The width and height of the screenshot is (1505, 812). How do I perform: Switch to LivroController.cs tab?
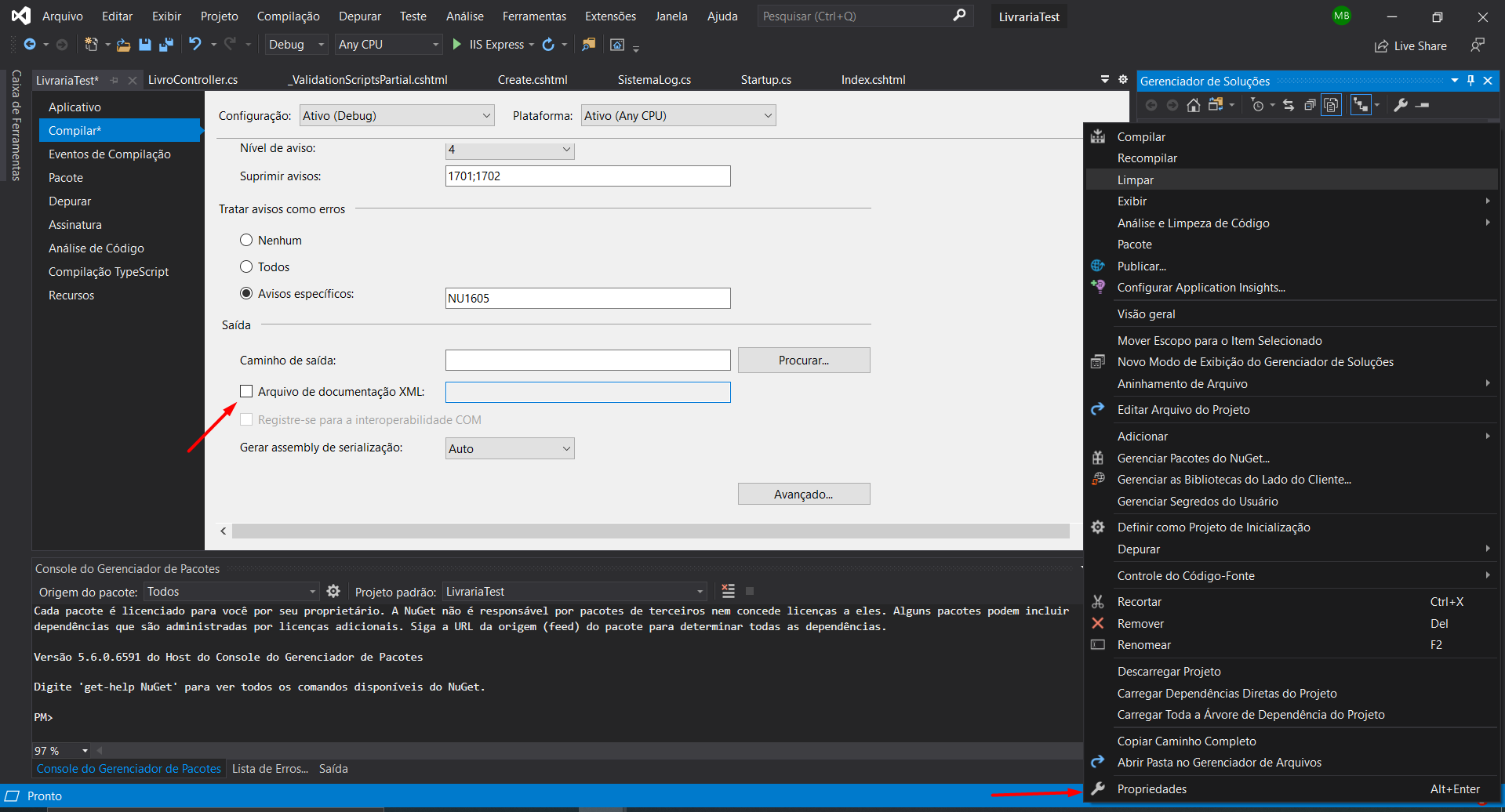[x=193, y=80]
